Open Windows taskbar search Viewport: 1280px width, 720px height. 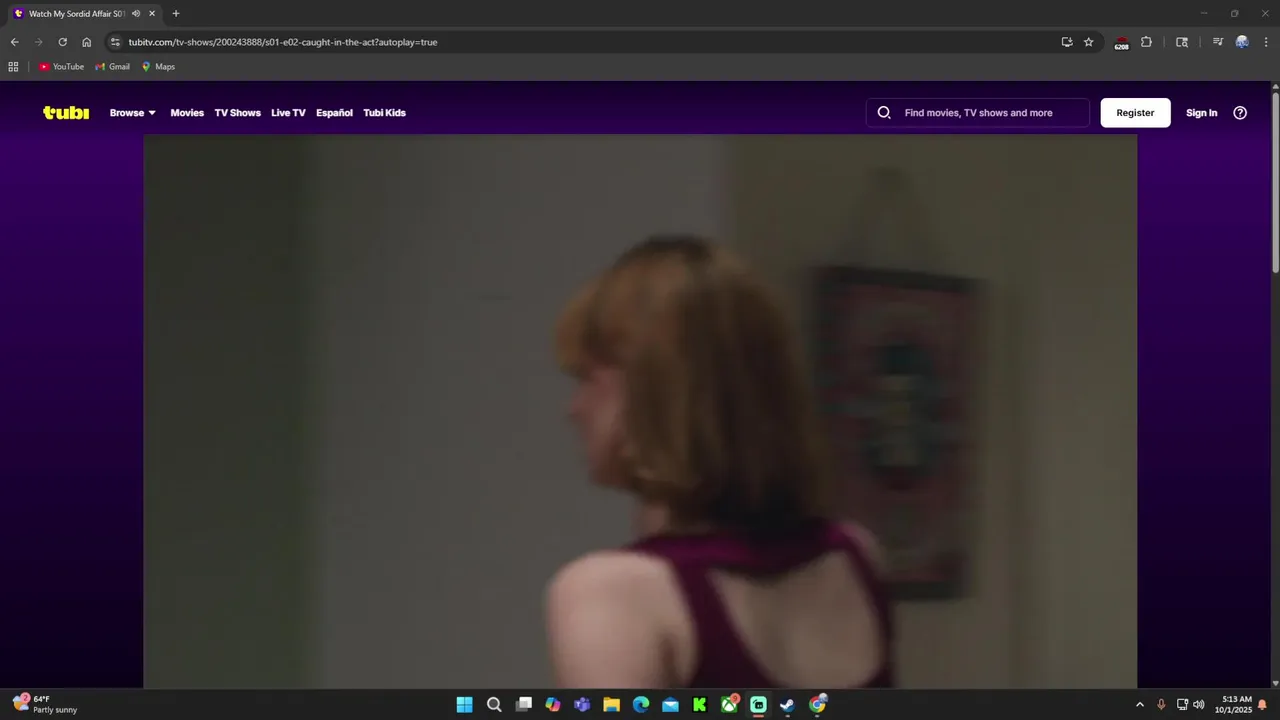(x=494, y=705)
